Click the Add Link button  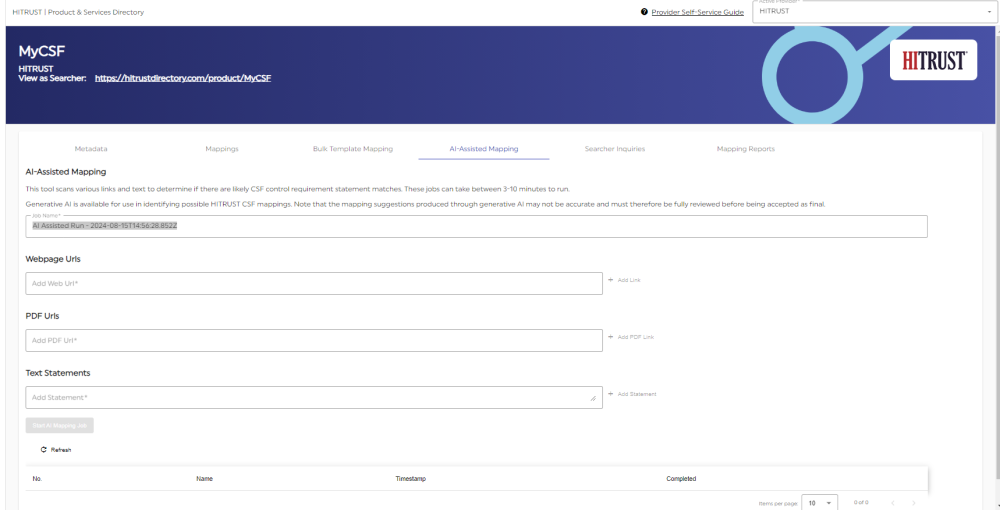coord(624,280)
